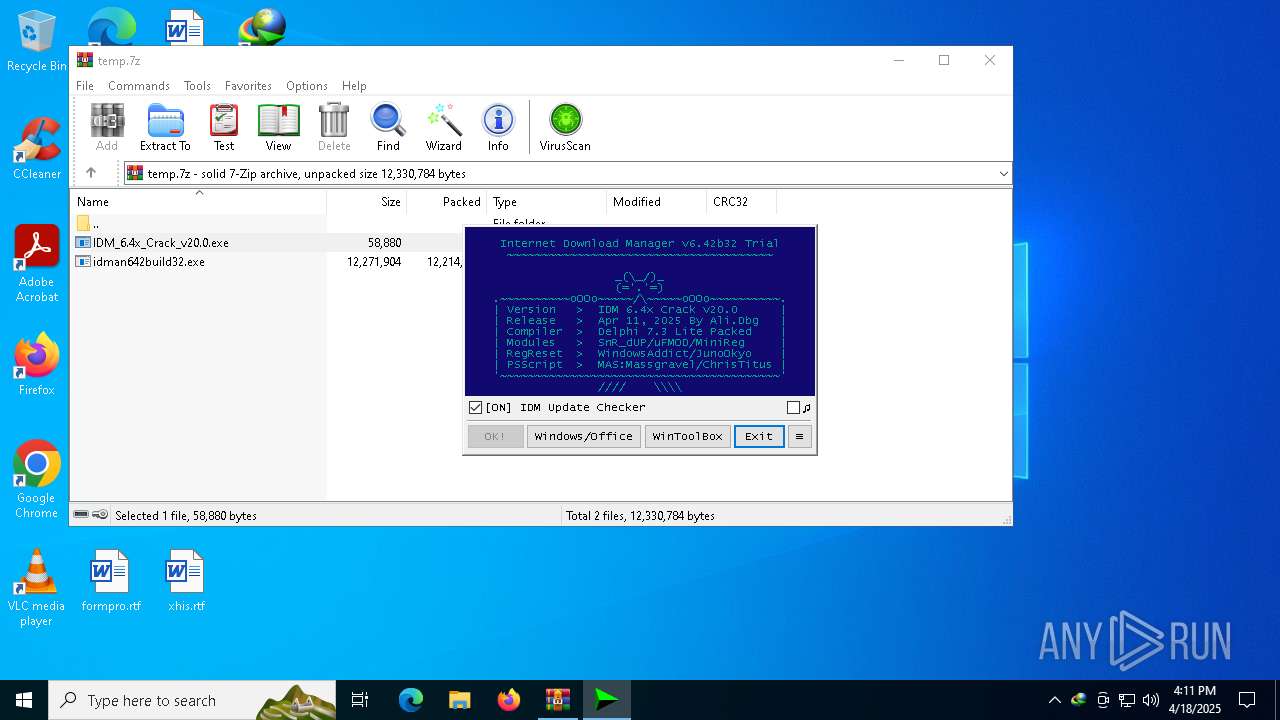This screenshot has width=1280, height=720.
Task: Sort by the Modified column header
Action: pos(656,201)
